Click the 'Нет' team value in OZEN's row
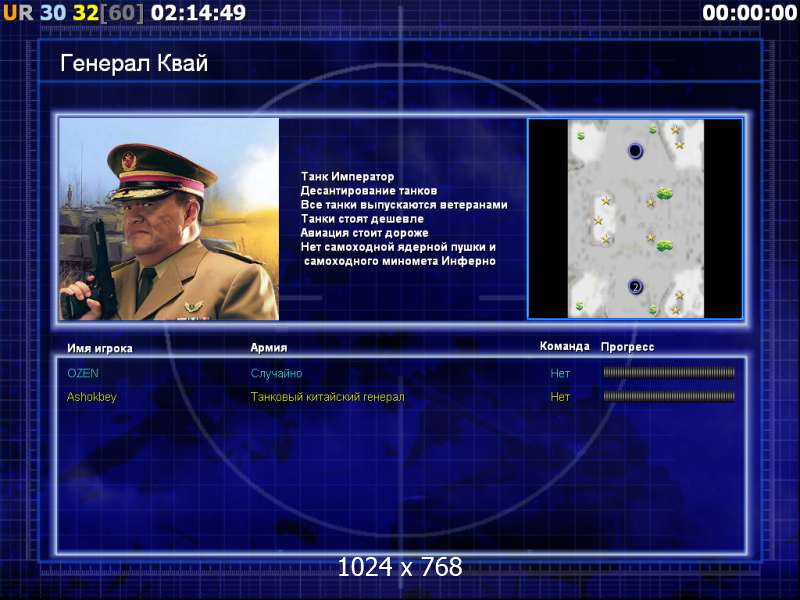 point(560,373)
